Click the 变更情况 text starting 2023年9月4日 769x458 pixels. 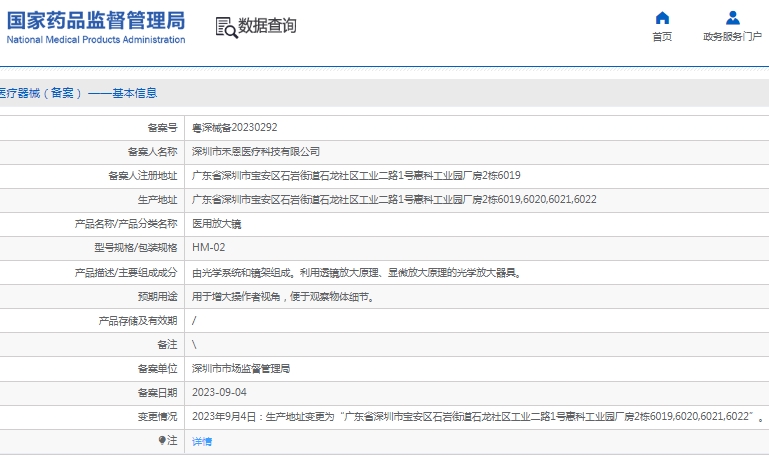click(478, 416)
